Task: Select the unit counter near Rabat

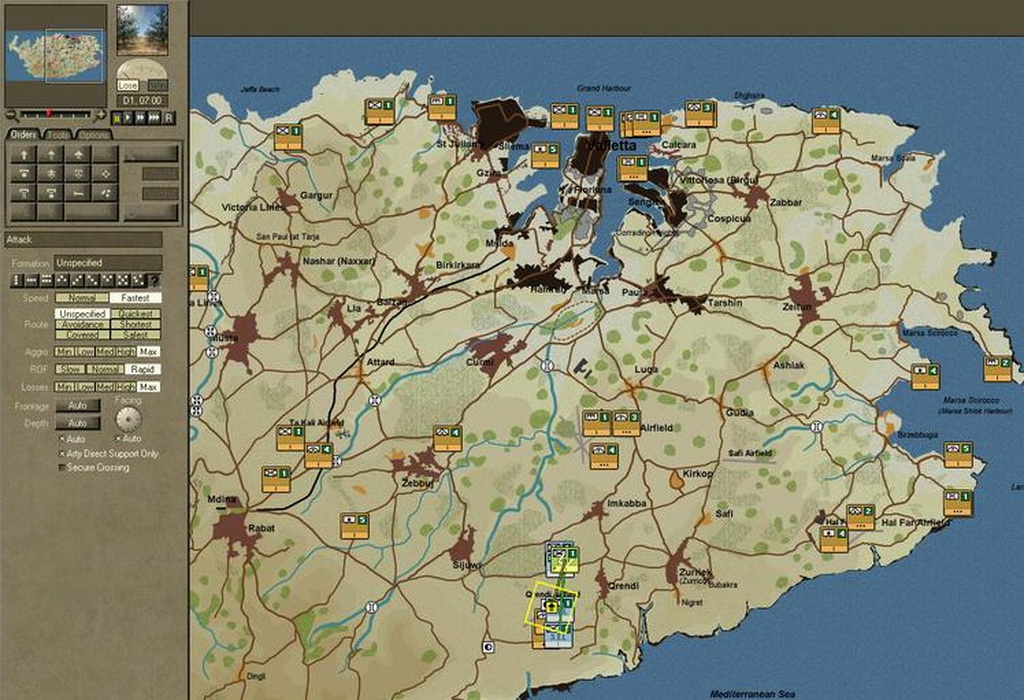Action: [x=276, y=479]
